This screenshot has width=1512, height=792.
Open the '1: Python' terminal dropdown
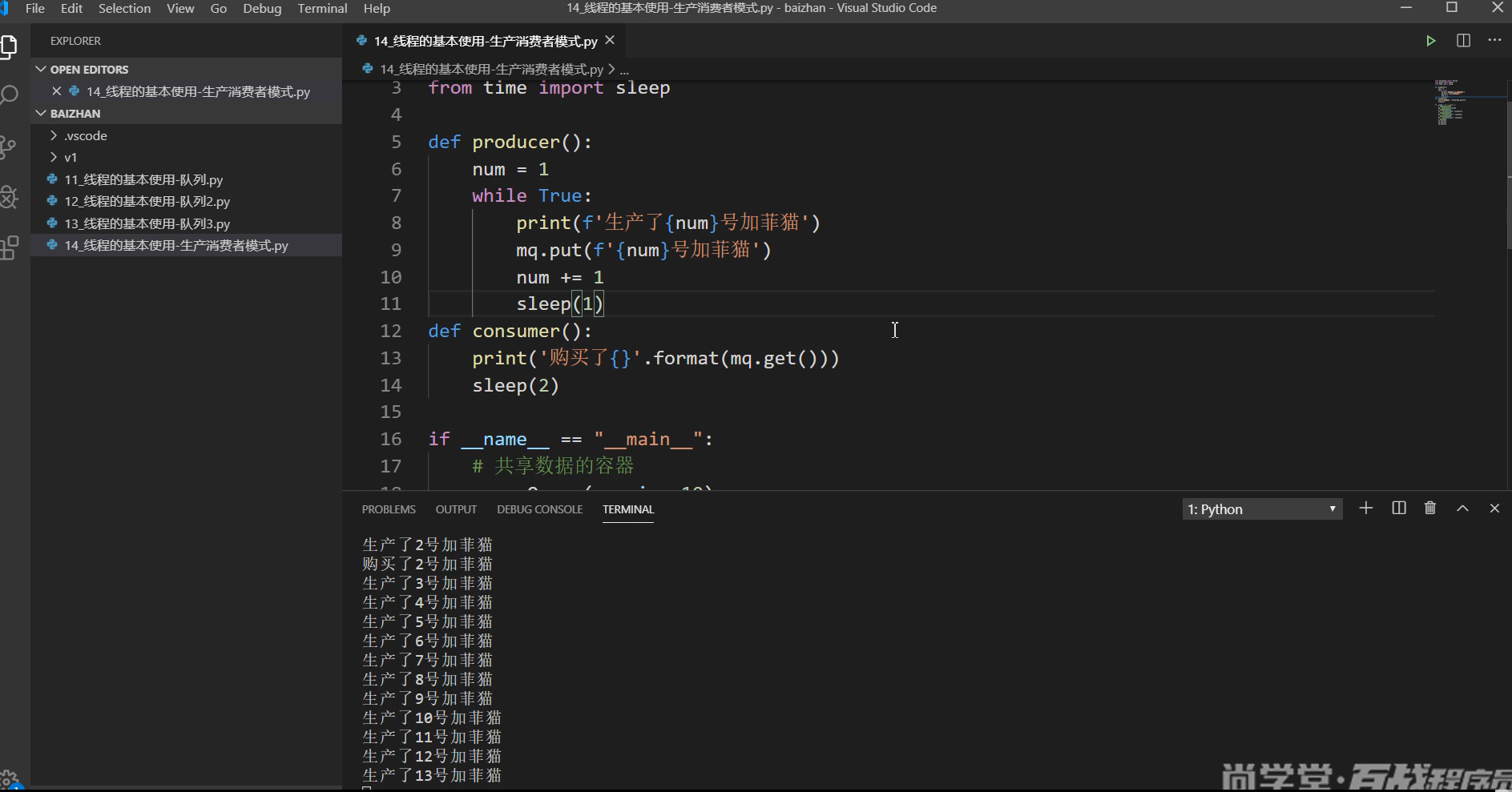tap(1262, 509)
